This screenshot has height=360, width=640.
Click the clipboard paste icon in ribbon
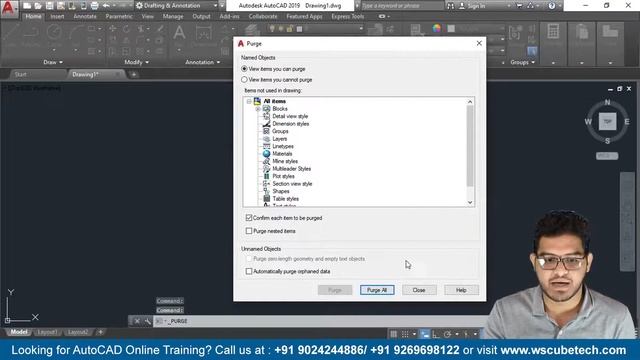tap(582, 32)
